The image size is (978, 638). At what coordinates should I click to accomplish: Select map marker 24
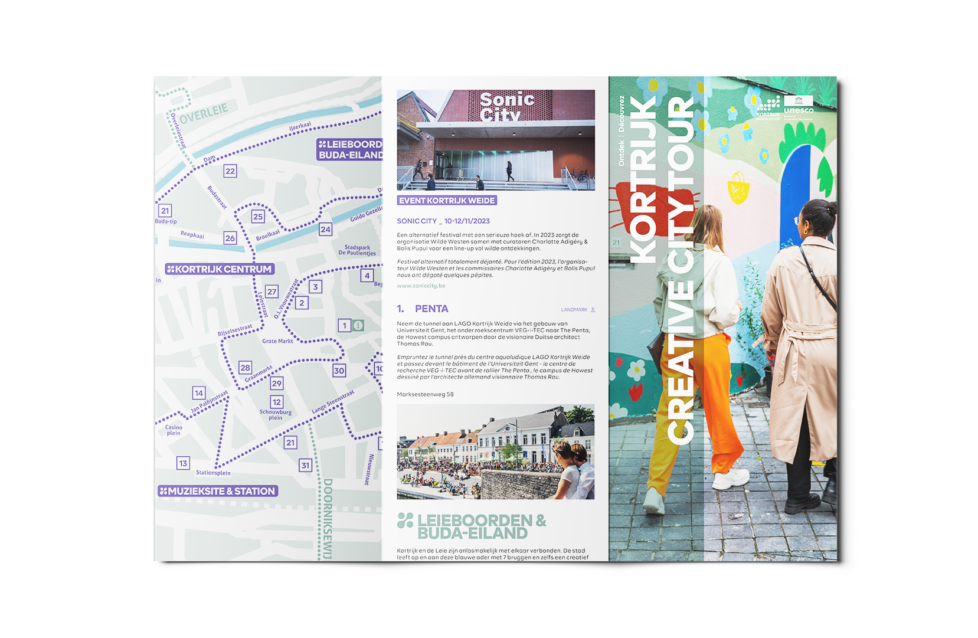pos(326,229)
